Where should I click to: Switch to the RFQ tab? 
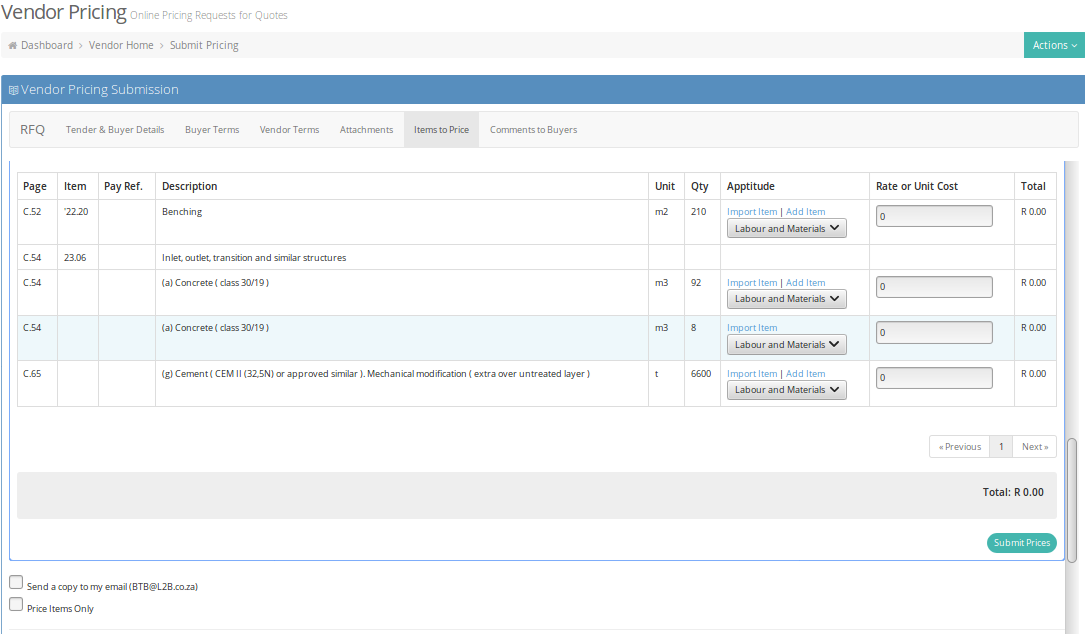pos(33,129)
